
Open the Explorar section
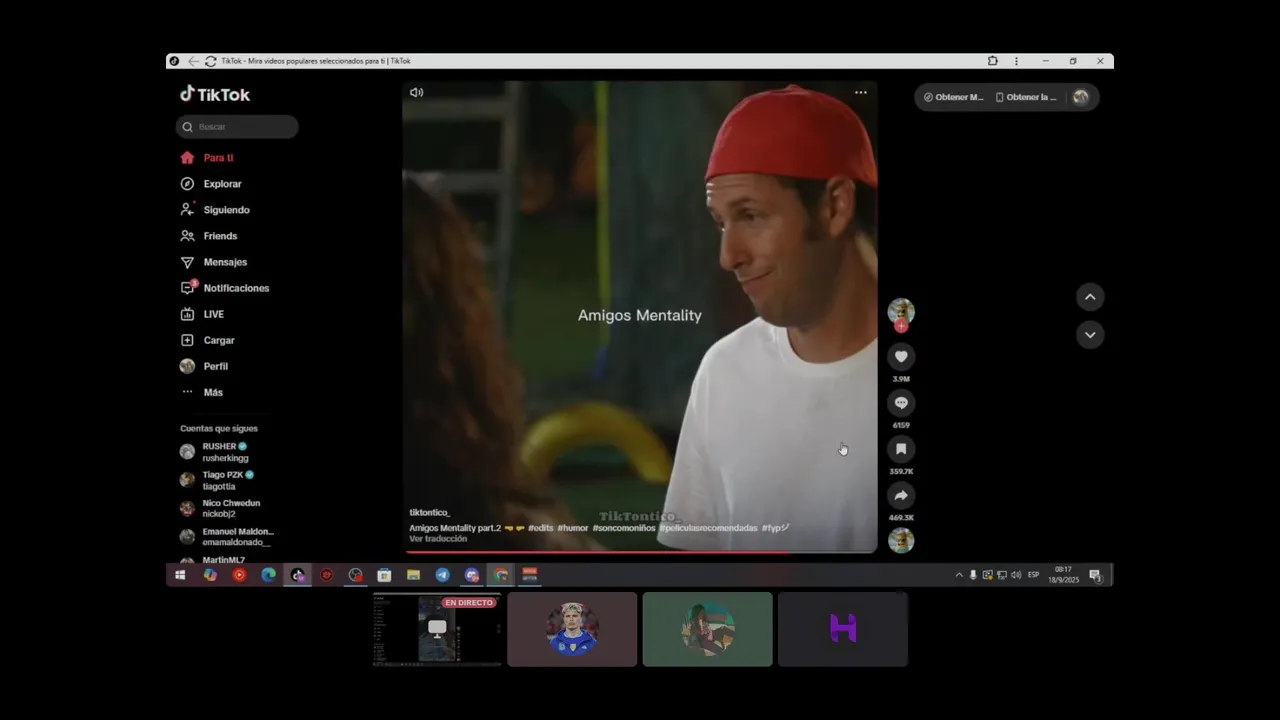click(211, 184)
